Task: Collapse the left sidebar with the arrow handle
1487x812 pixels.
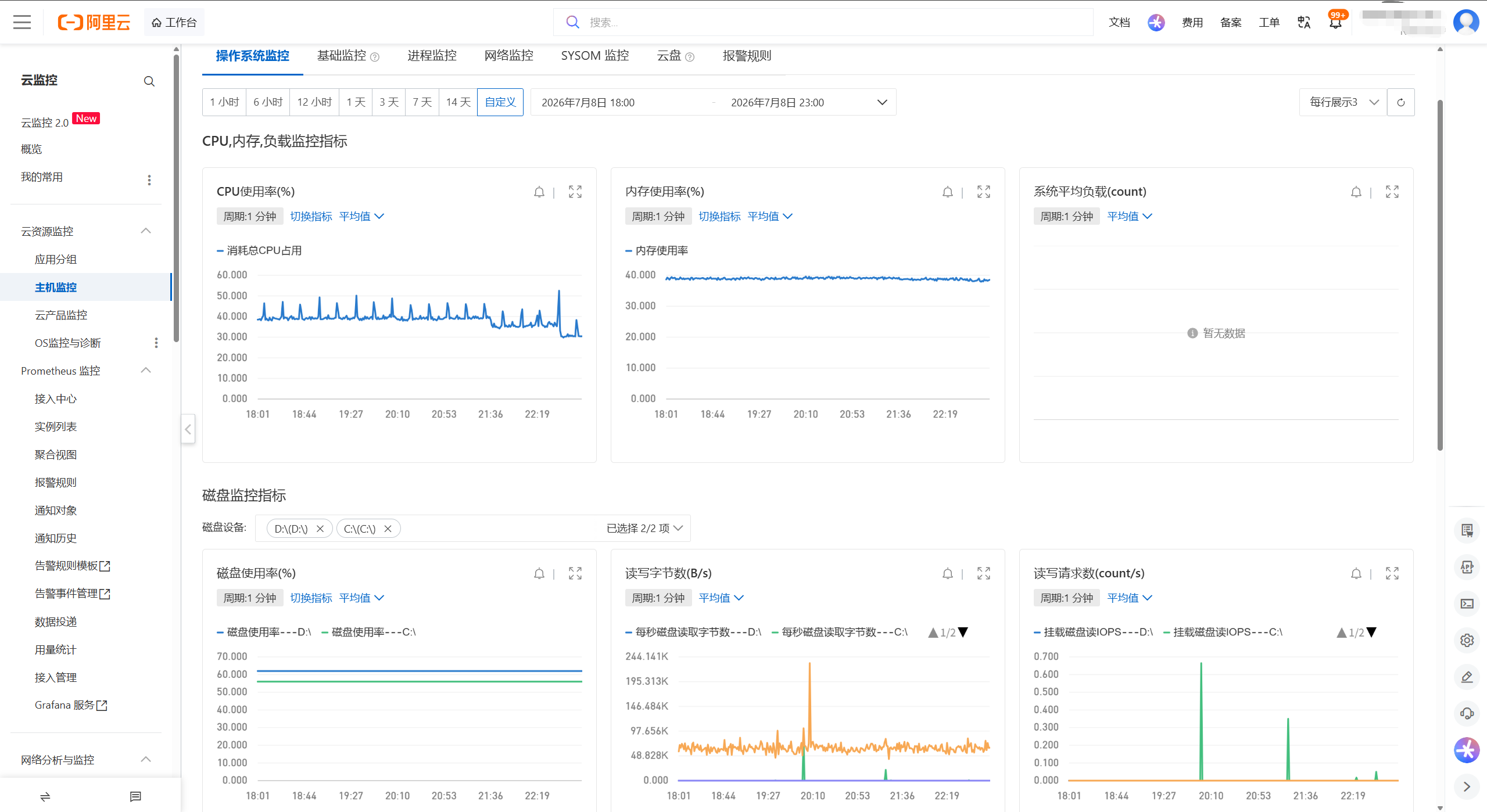Action: pos(188,429)
